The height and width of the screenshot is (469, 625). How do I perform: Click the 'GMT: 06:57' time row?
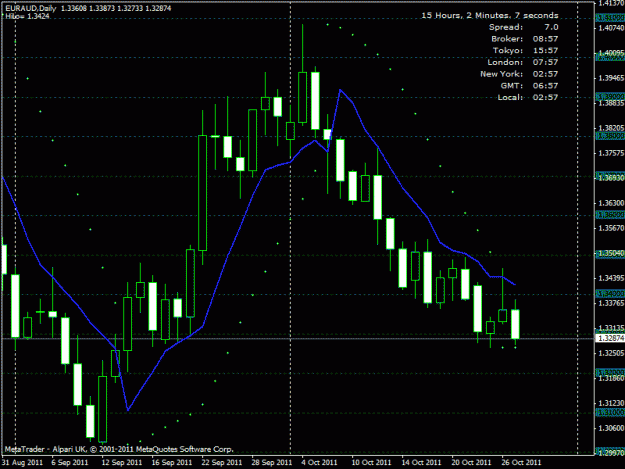[x=529, y=86]
